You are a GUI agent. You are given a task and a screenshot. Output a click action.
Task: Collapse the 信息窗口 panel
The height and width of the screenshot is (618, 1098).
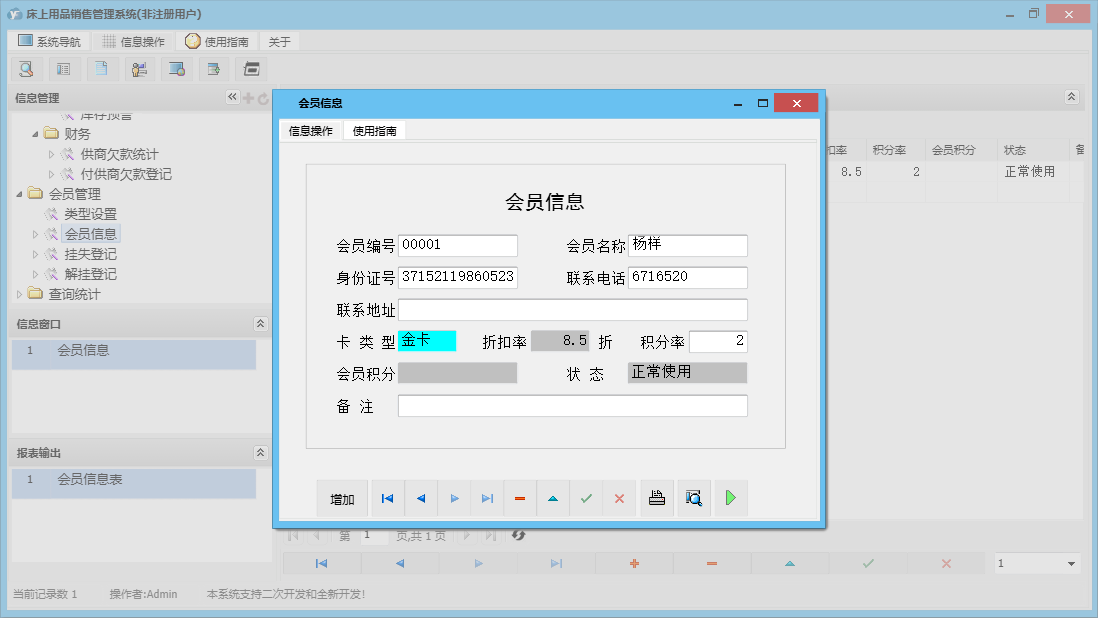click(260, 323)
